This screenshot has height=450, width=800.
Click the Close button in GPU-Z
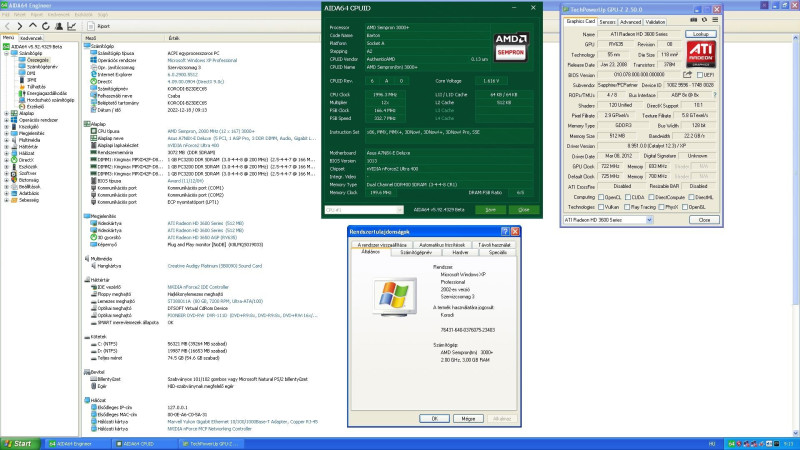tap(704, 220)
